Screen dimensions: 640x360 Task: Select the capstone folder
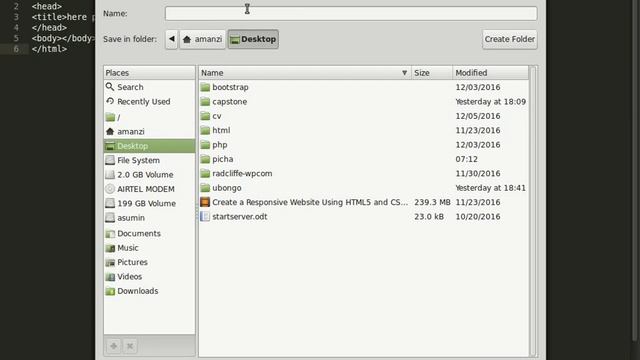click(364, 102)
